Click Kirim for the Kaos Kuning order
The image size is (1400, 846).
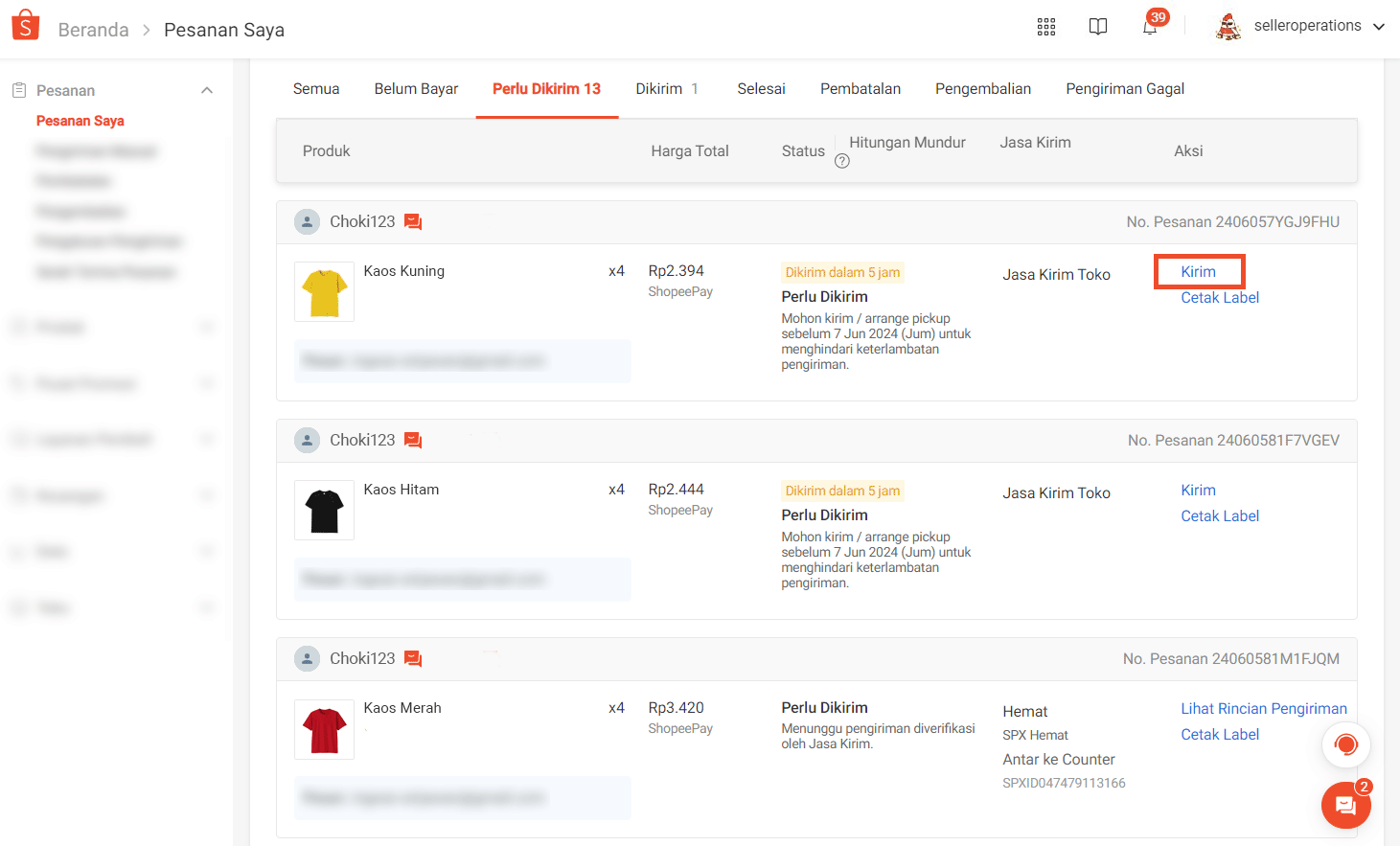pyautogui.click(x=1199, y=272)
